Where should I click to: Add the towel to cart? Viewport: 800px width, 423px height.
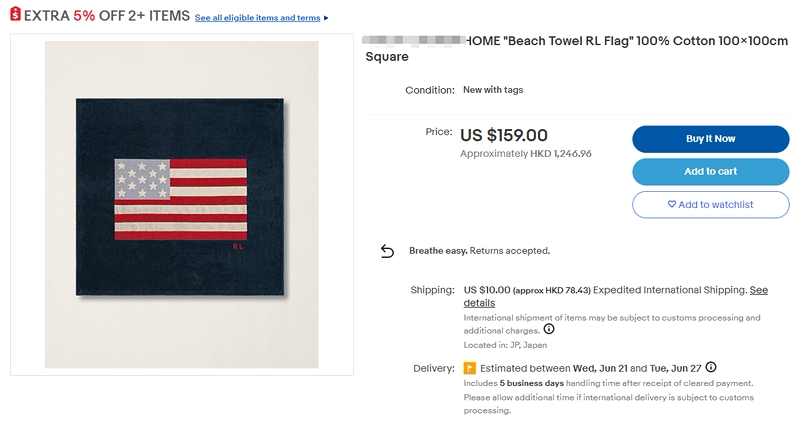pos(710,171)
